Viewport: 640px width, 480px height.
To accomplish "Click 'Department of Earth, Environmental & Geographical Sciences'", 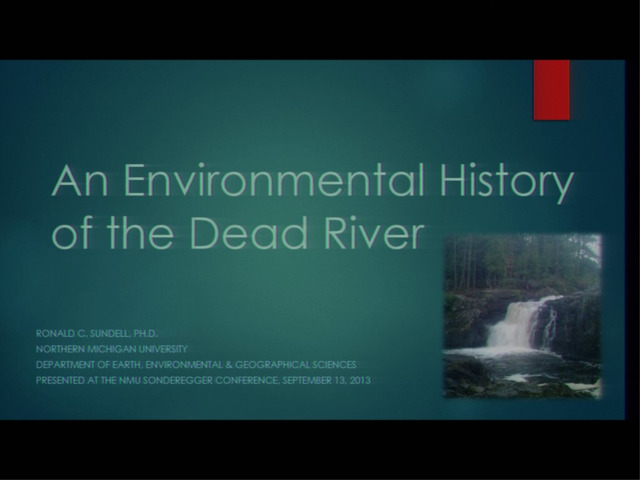I will click(x=196, y=364).
